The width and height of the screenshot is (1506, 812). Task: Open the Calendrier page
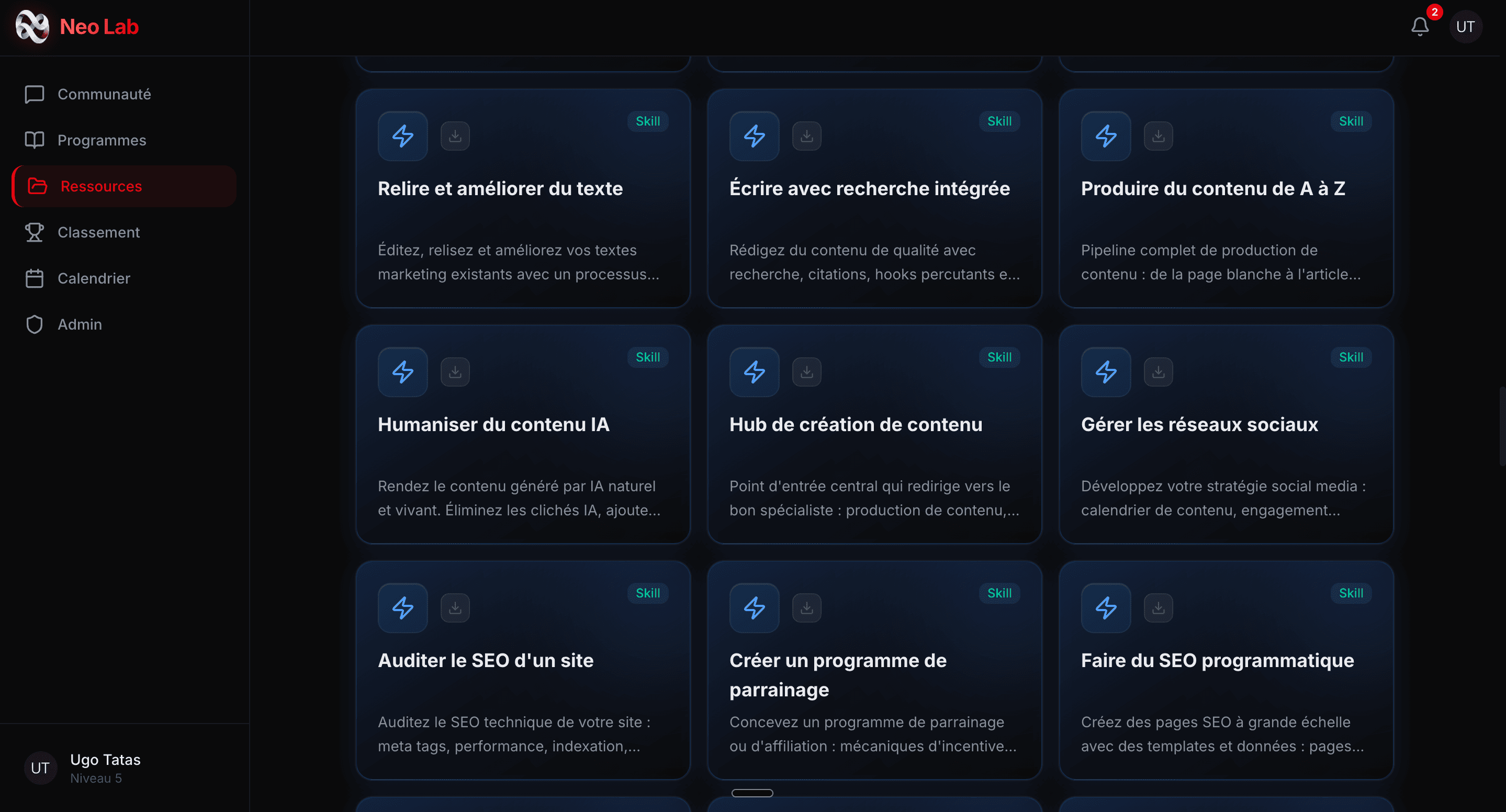coord(94,278)
